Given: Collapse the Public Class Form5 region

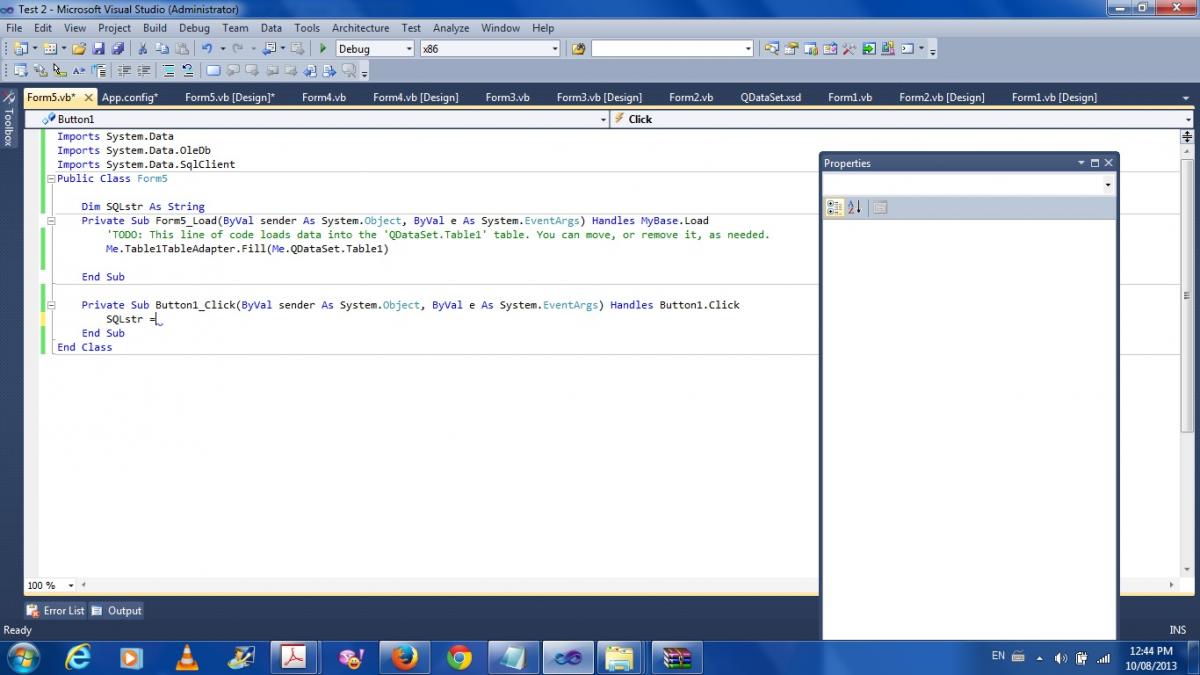Looking at the screenshot, I should [51, 179].
